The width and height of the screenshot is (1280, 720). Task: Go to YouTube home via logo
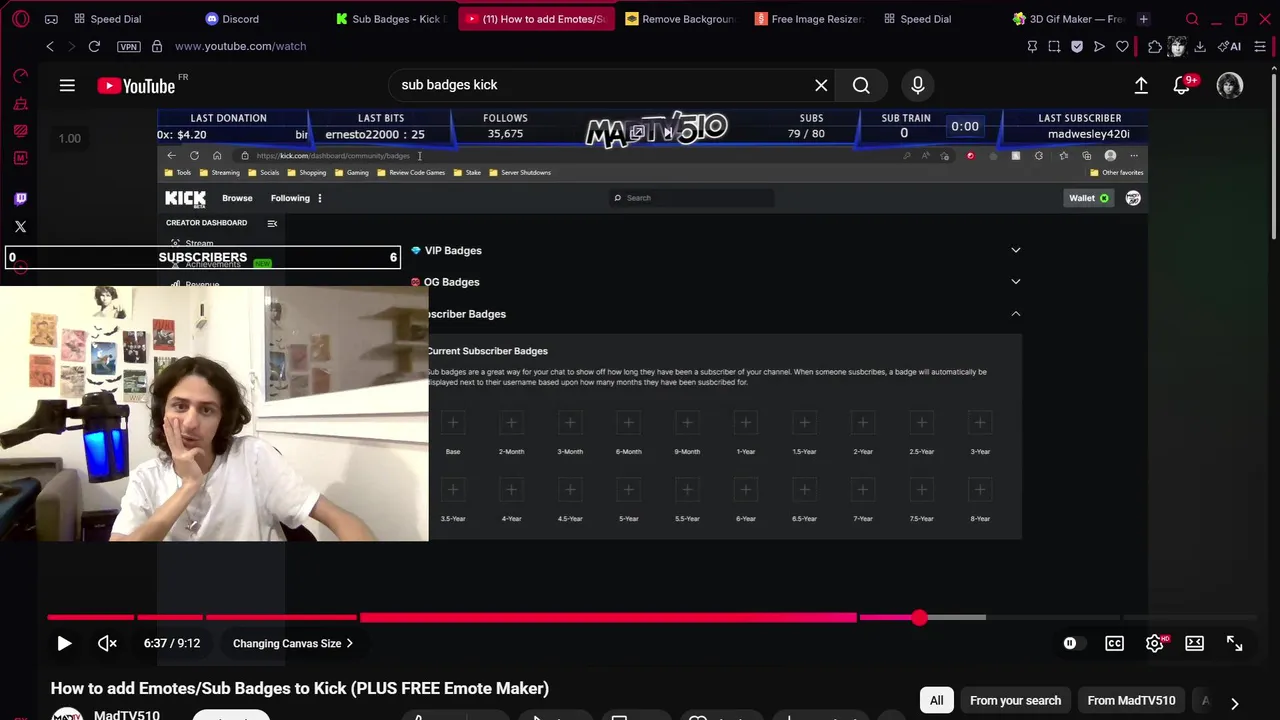click(x=136, y=86)
